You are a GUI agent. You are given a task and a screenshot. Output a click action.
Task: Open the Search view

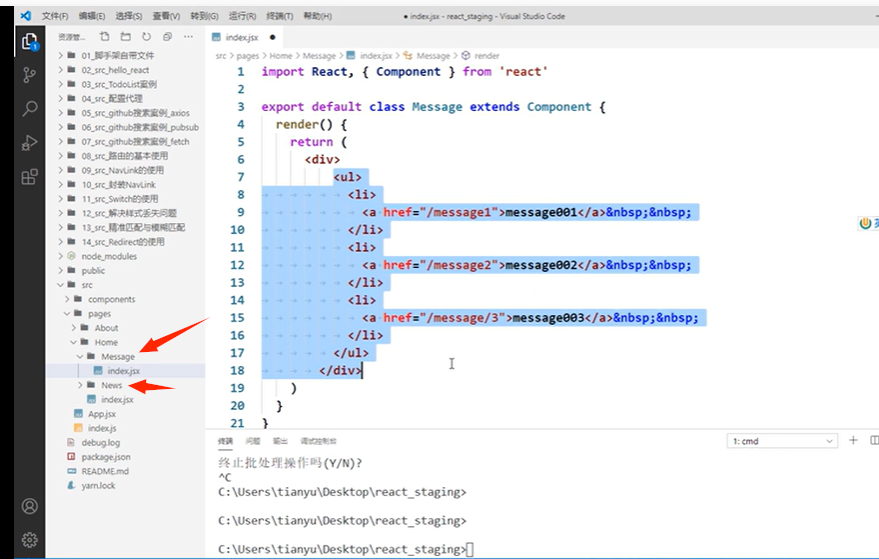tap(29, 108)
